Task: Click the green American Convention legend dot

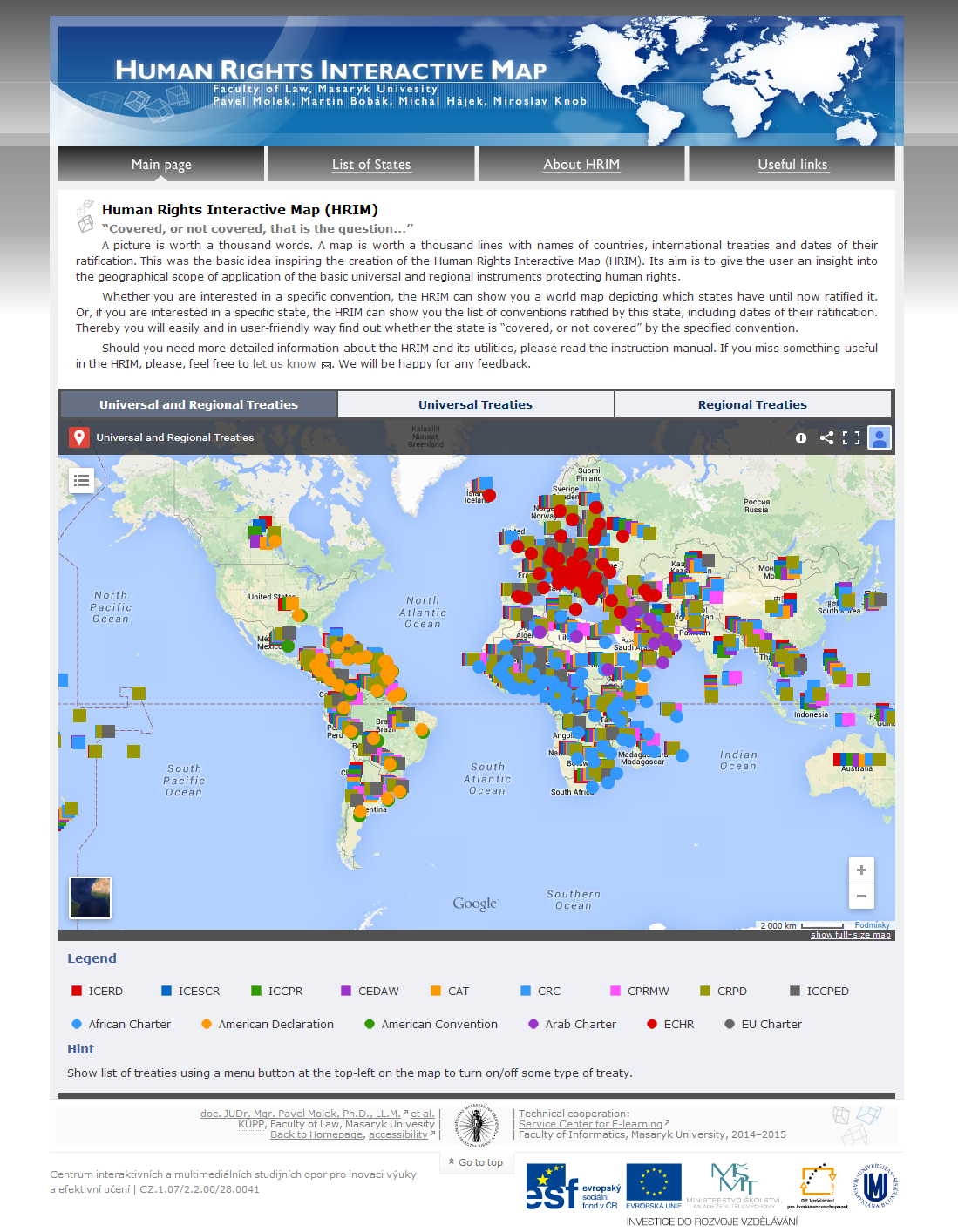Action: 370,1024
